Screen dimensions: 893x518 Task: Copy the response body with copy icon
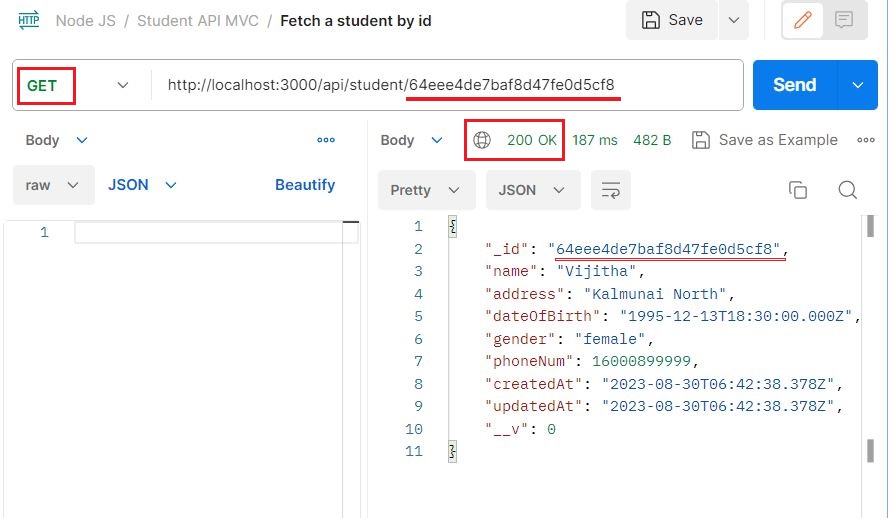[798, 190]
